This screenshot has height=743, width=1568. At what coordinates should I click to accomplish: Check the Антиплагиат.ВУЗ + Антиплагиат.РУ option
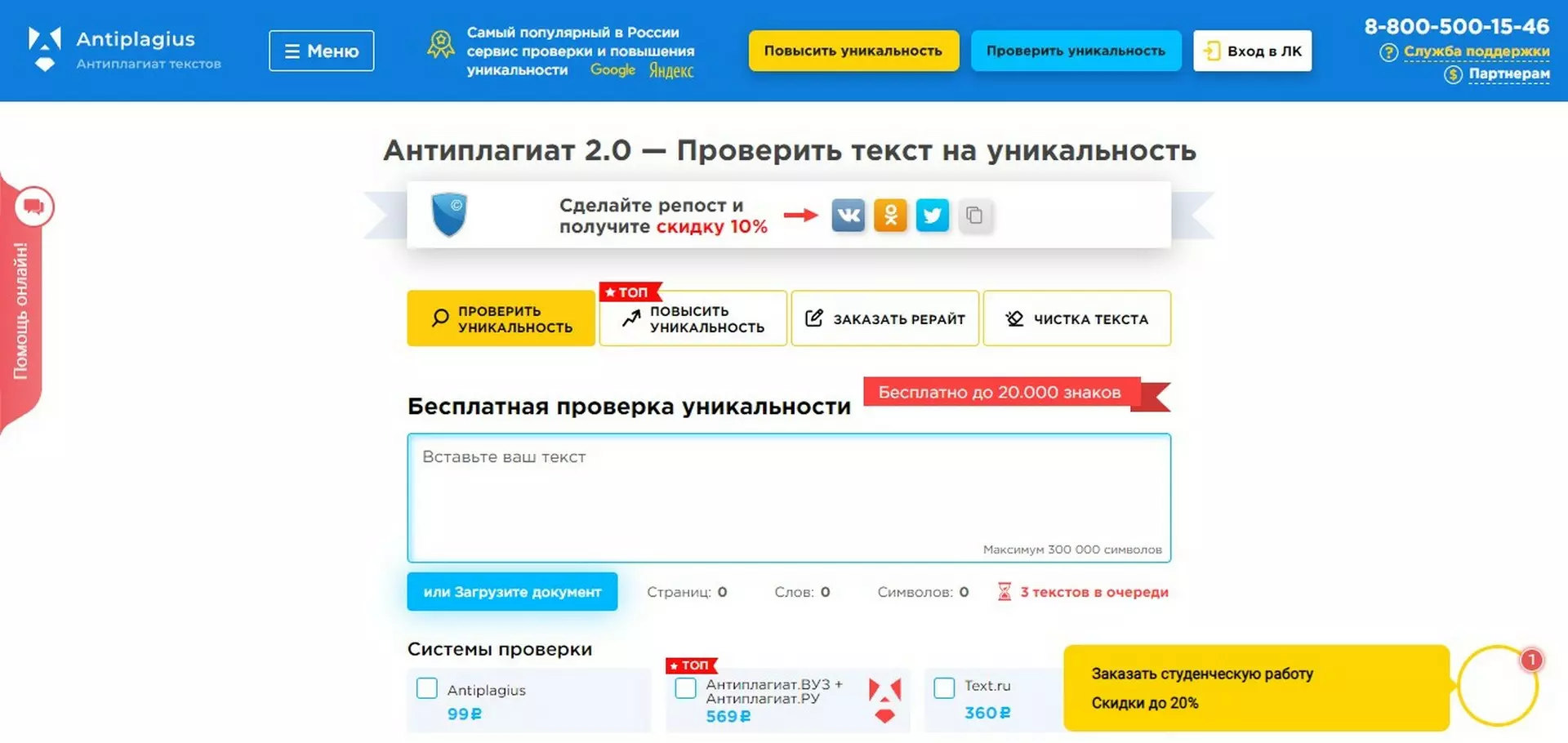pyautogui.click(x=686, y=688)
